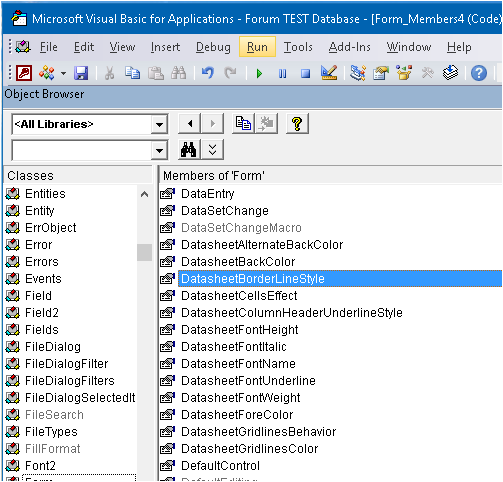Click the Save toolbar icon
The width and height of the screenshot is (503, 482).
coord(81,73)
